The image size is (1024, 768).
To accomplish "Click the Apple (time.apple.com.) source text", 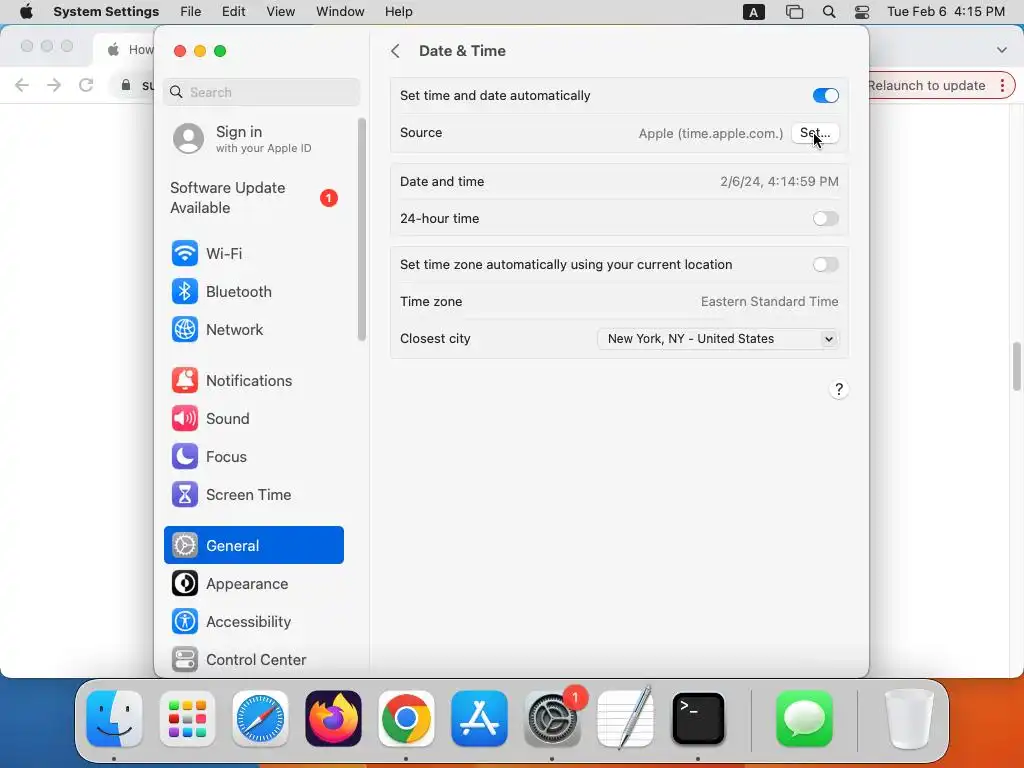I will pos(711,133).
